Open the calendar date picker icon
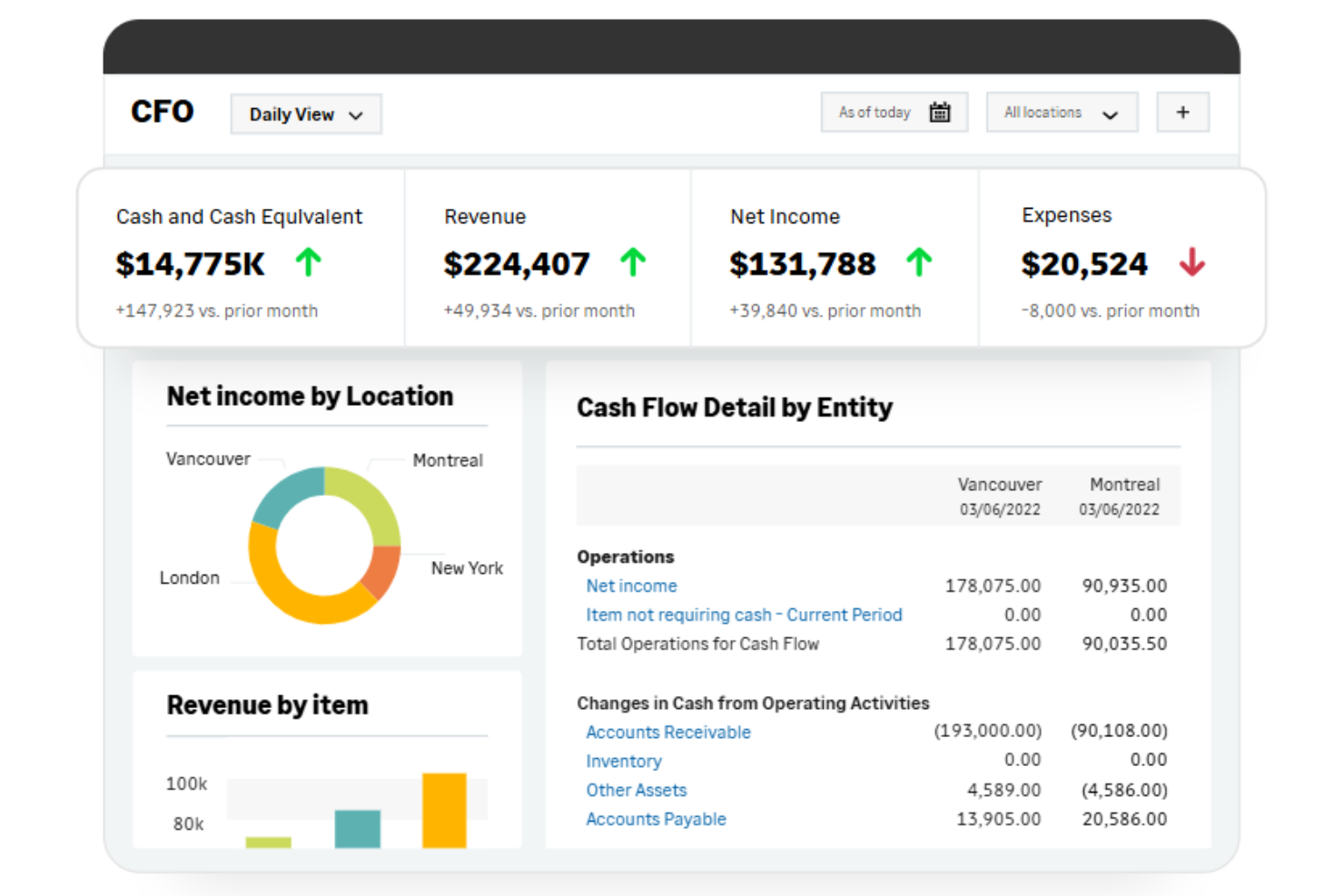1344x896 pixels. 939,112
